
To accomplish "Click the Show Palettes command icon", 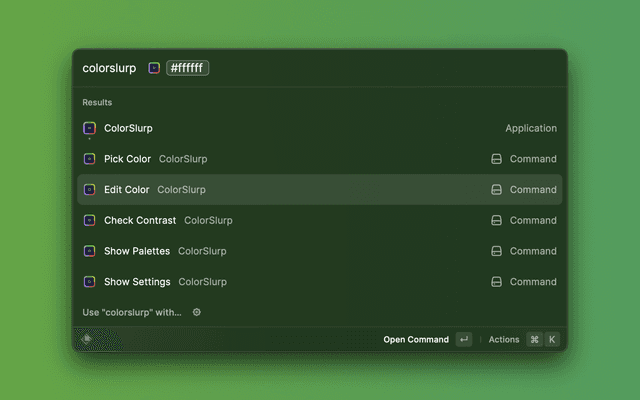I will point(89,251).
